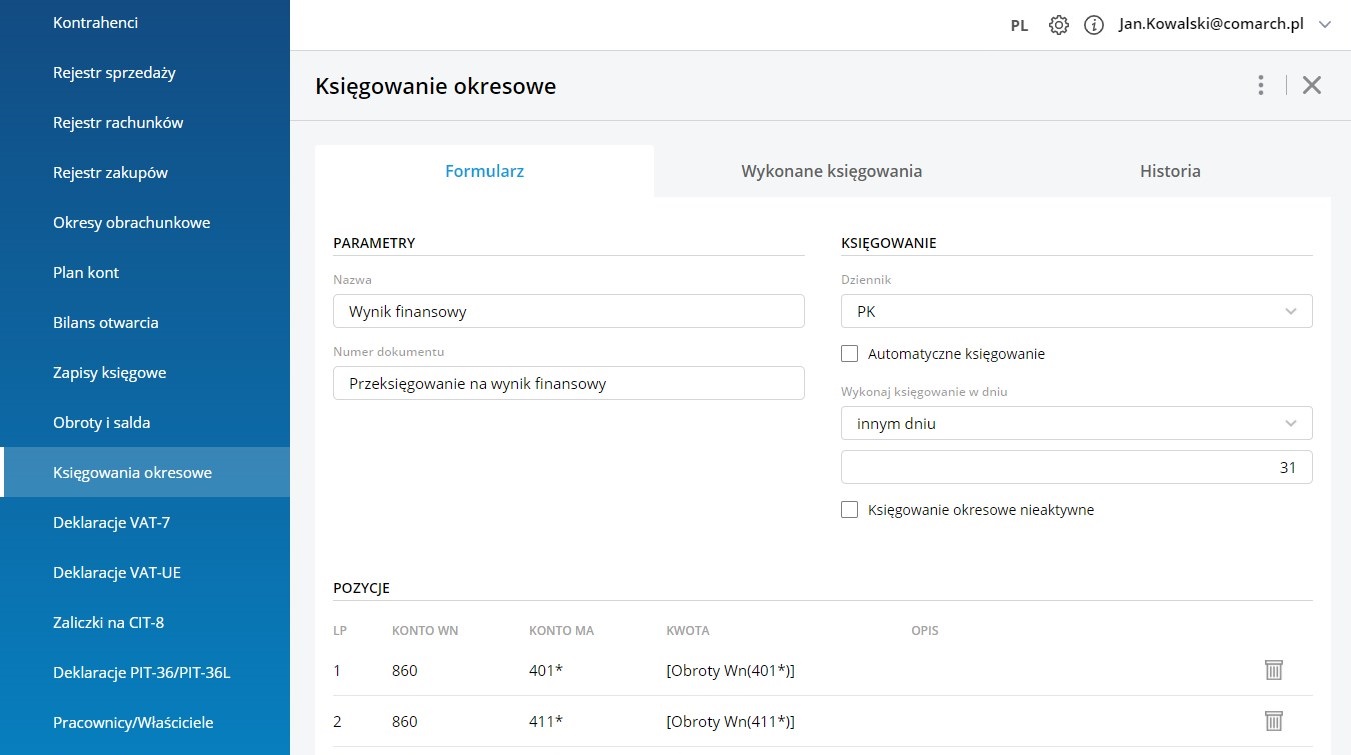The width and height of the screenshot is (1351, 755).
Task: Click the information circle icon
Action: tap(1094, 25)
